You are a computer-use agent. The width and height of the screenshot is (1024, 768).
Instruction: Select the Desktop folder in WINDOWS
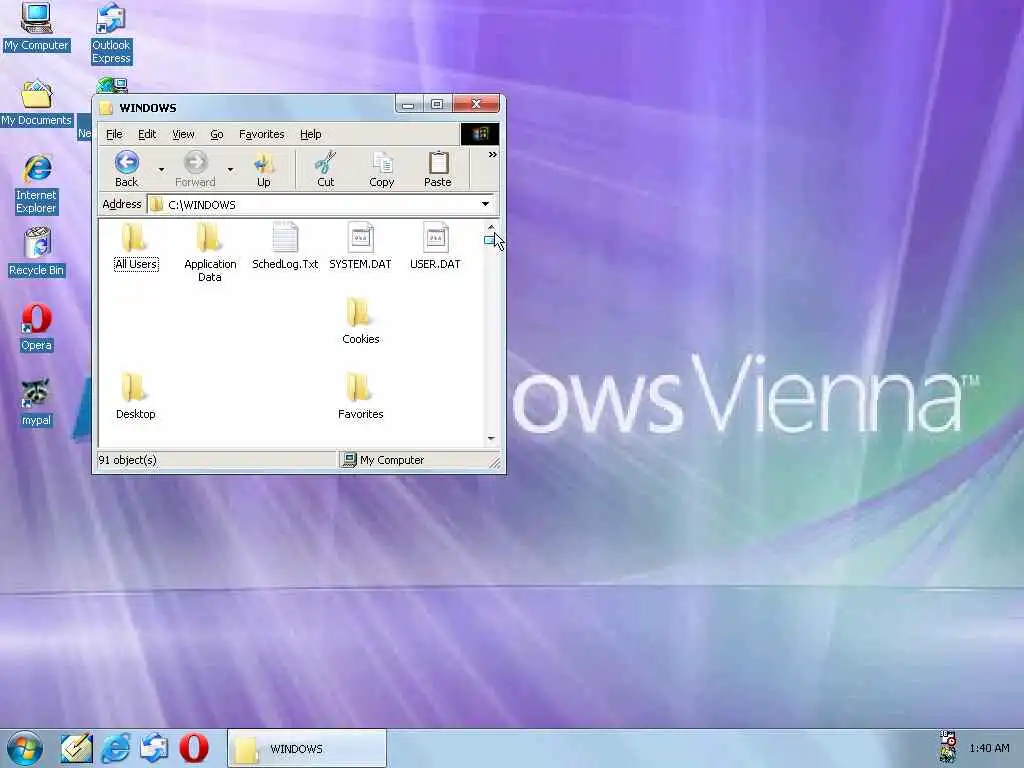135,396
